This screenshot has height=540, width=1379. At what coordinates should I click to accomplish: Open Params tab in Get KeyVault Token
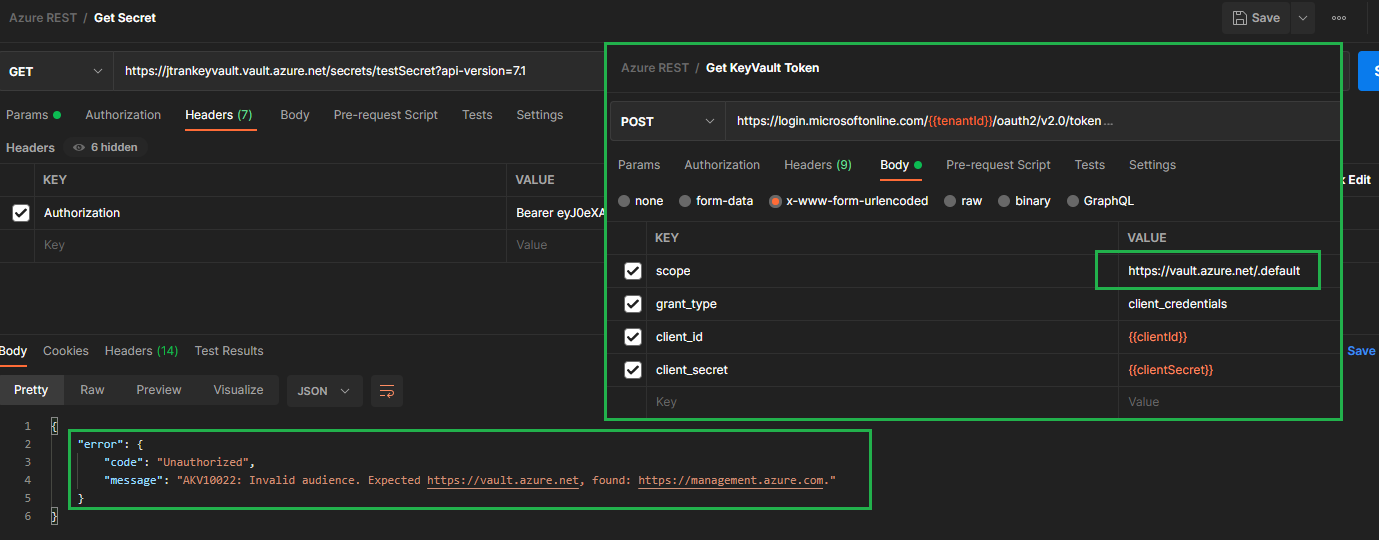pyautogui.click(x=639, y=165)
